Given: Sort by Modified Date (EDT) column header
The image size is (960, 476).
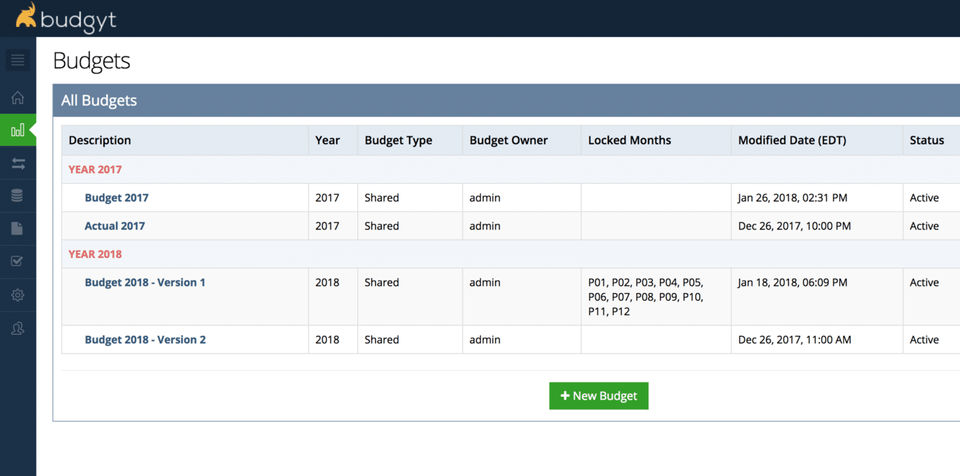Looking at the screenshot, I should [792, 141].
